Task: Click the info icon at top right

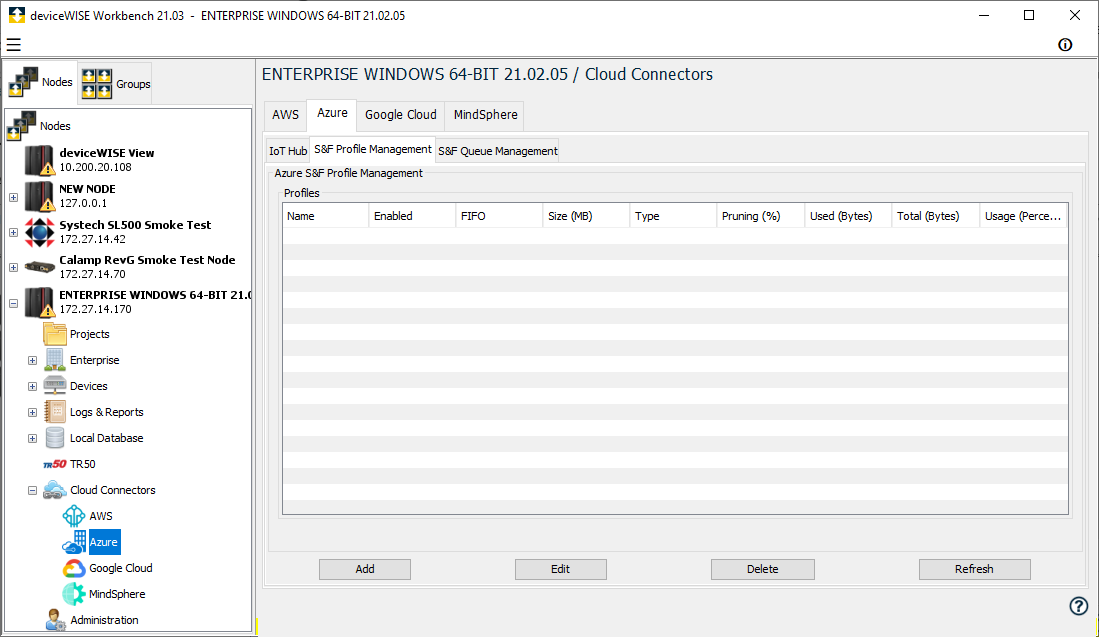Action: coord(1065,45)
